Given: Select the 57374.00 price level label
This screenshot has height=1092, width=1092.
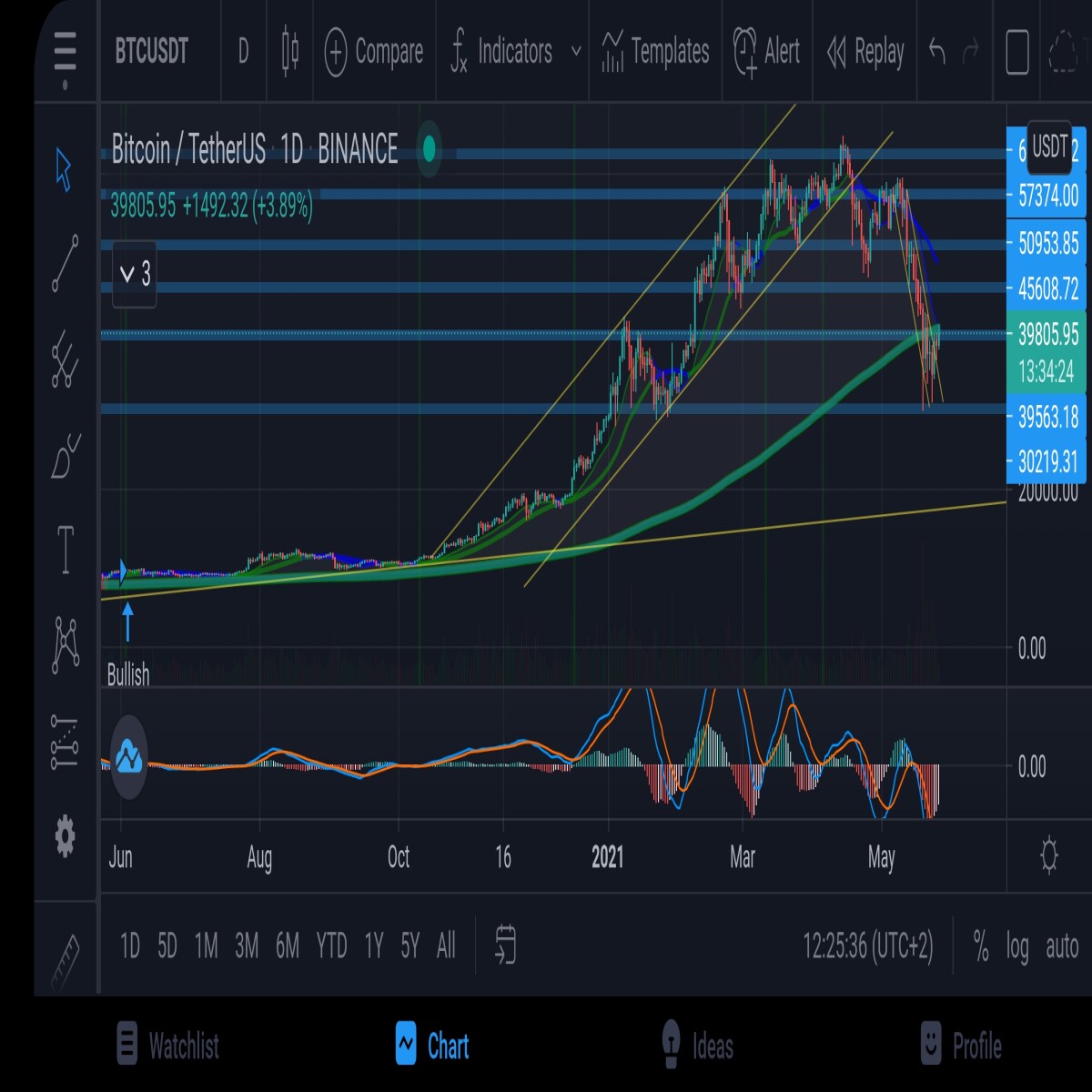Looking at the screenshot, I should pyautogui.click(x=1046, y=195).
